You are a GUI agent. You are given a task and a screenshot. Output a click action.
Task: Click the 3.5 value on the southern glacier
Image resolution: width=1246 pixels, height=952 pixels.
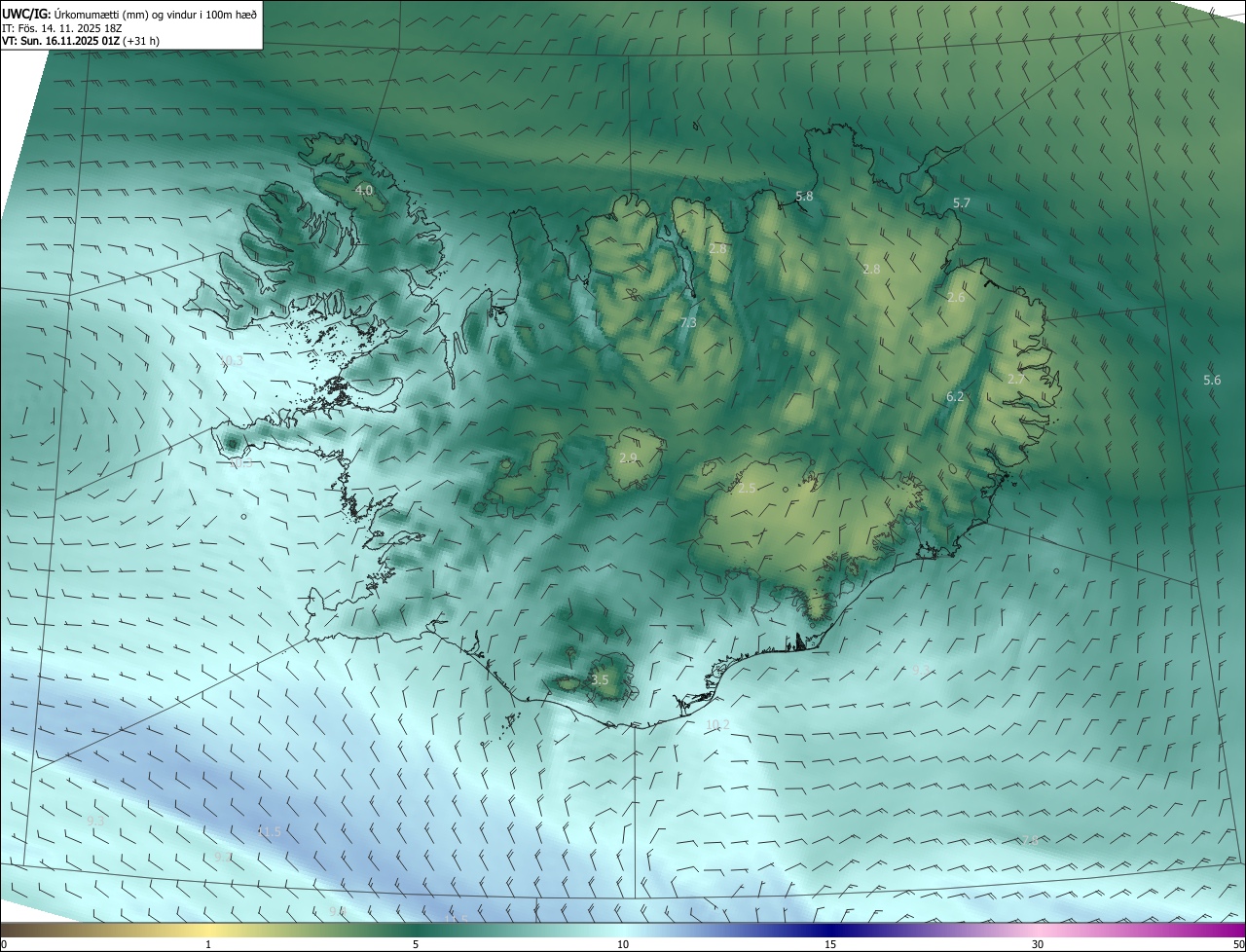(x=600, y=680)
